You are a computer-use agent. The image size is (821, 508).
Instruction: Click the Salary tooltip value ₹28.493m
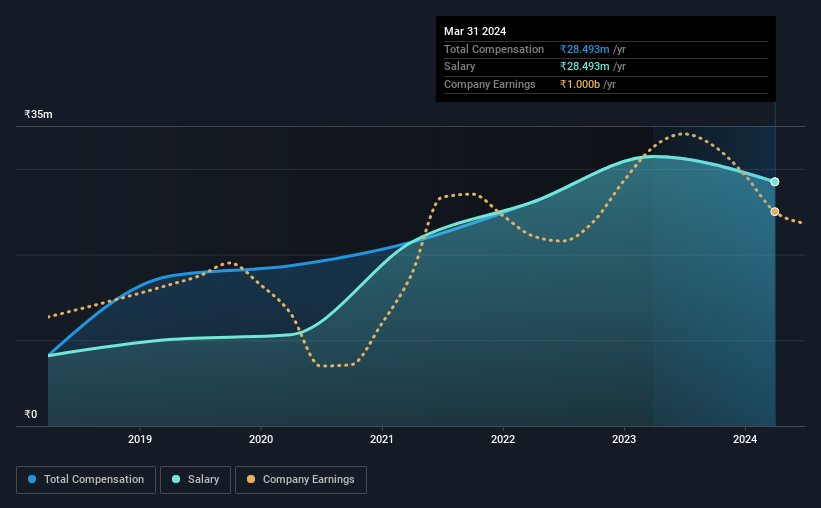[584, 67]
